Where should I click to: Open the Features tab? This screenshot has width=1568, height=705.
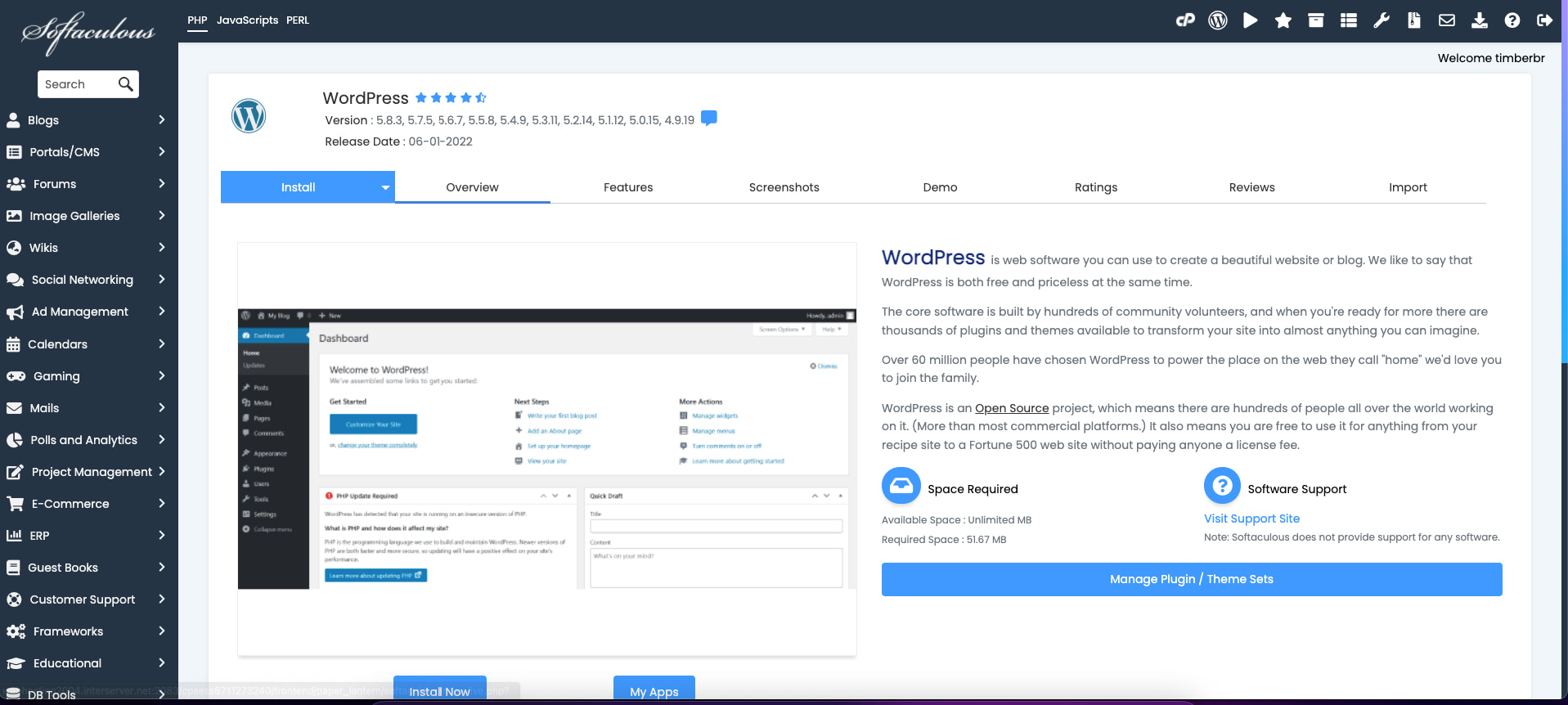click(x=628, y=187)
